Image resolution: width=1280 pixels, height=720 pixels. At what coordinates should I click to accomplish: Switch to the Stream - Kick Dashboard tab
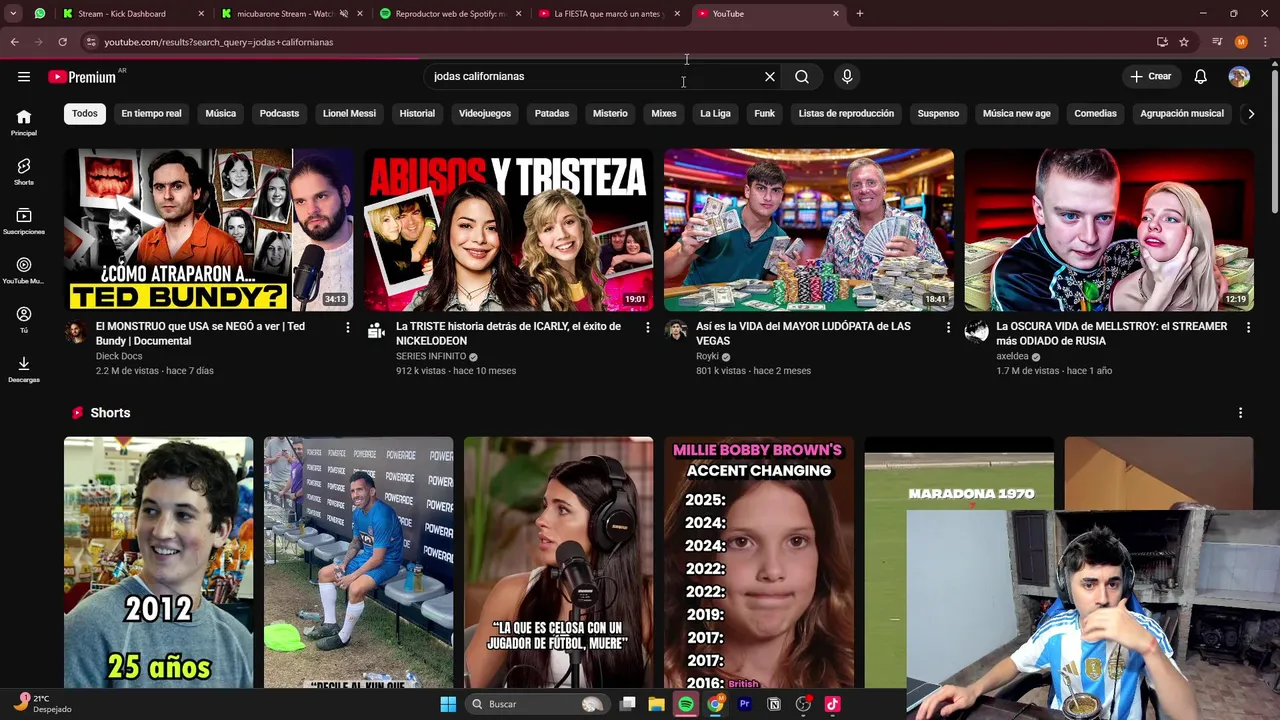[x=132, y=14]
